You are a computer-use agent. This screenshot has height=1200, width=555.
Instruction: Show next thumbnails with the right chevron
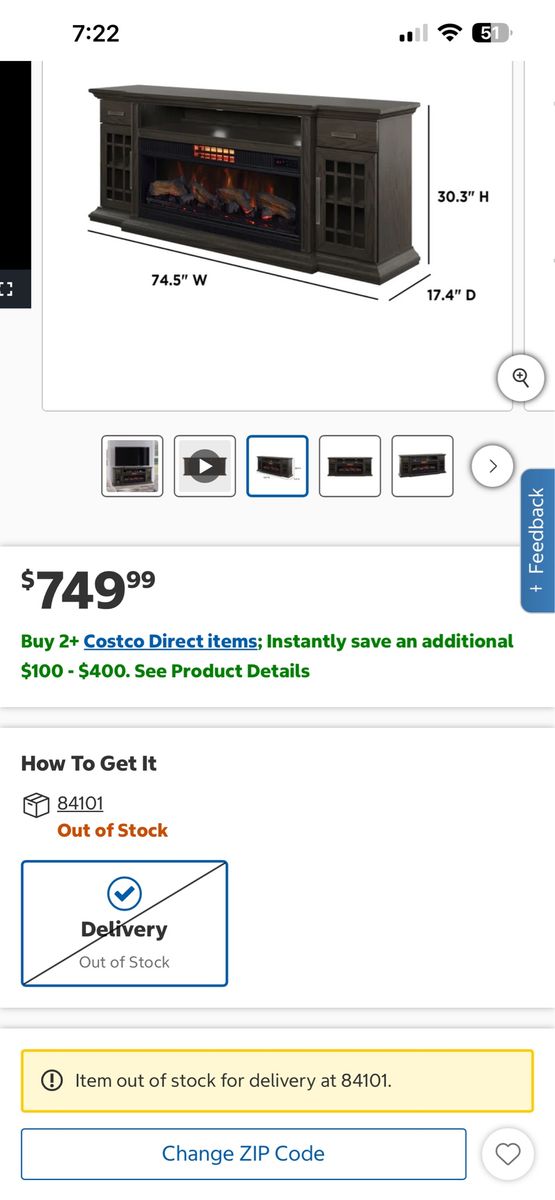[x=492, y=466]
